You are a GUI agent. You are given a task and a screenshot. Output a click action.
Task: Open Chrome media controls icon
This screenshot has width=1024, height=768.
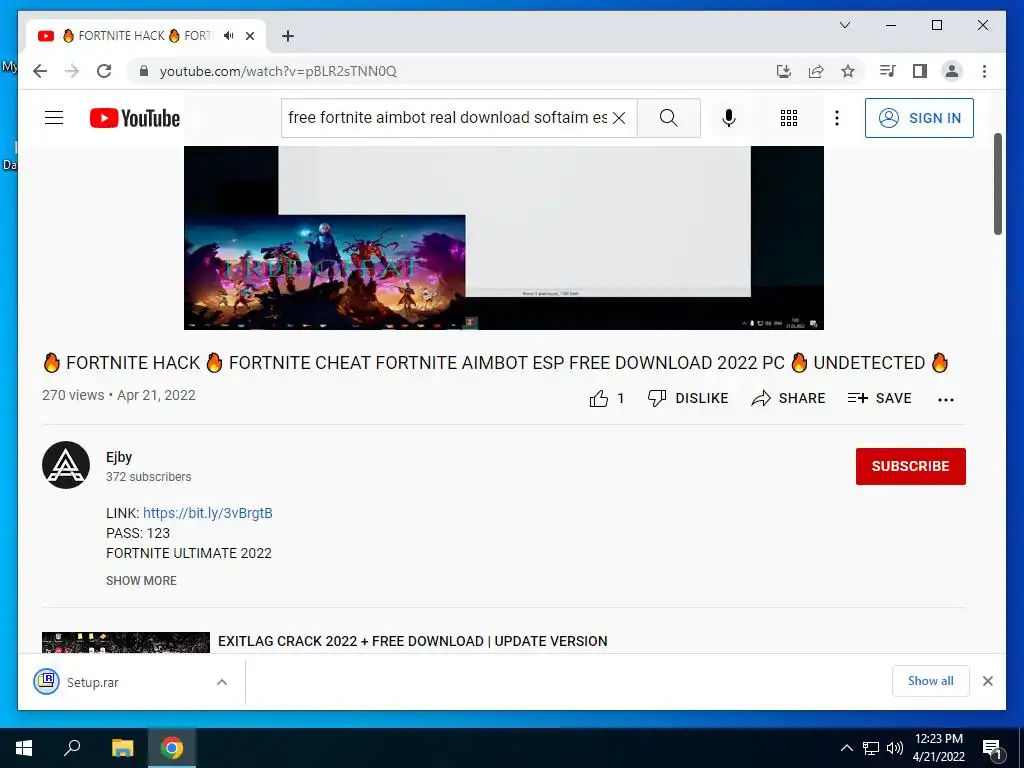coord(887,71)
